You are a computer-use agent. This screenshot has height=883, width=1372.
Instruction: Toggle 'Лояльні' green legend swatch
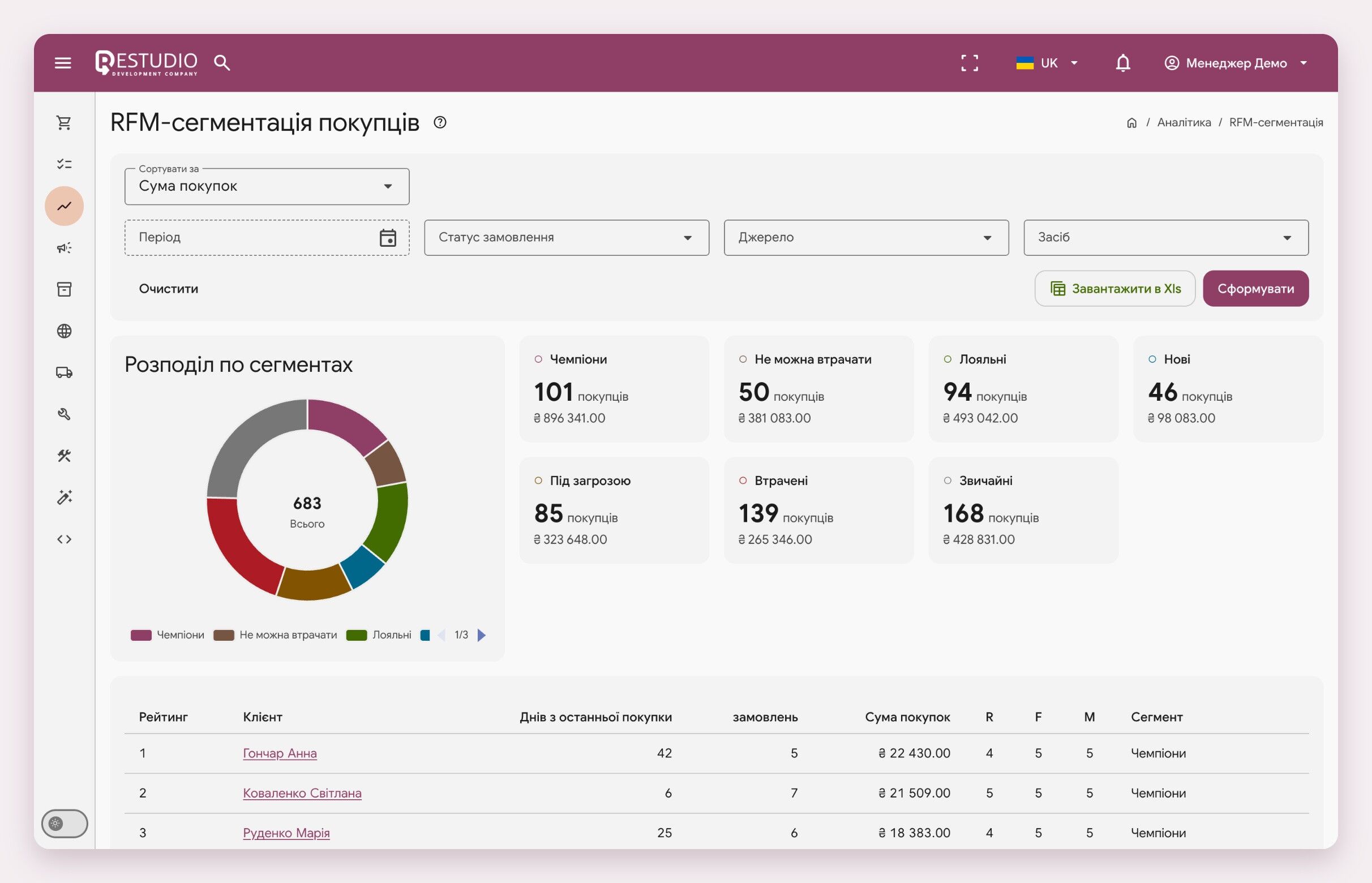pyautogui.click(x=357, y=635)
